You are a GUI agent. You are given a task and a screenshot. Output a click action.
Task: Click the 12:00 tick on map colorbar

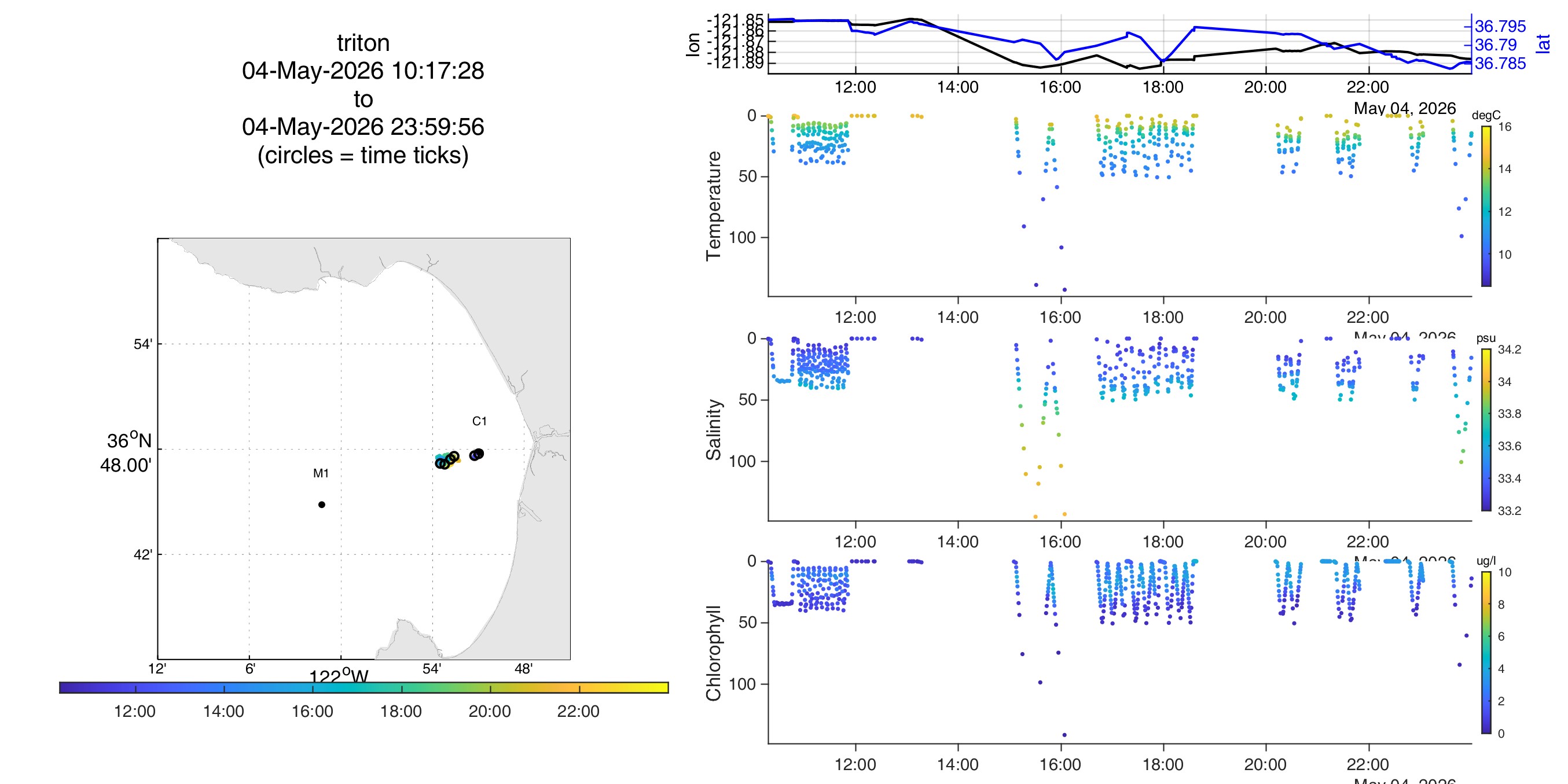[134, 711]
